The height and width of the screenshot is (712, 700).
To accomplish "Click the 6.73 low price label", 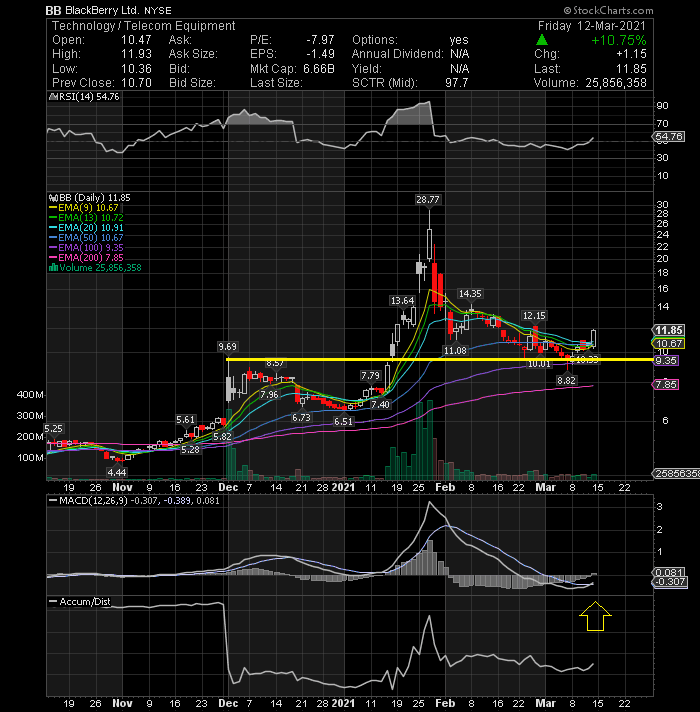I will tap(301, 418).
